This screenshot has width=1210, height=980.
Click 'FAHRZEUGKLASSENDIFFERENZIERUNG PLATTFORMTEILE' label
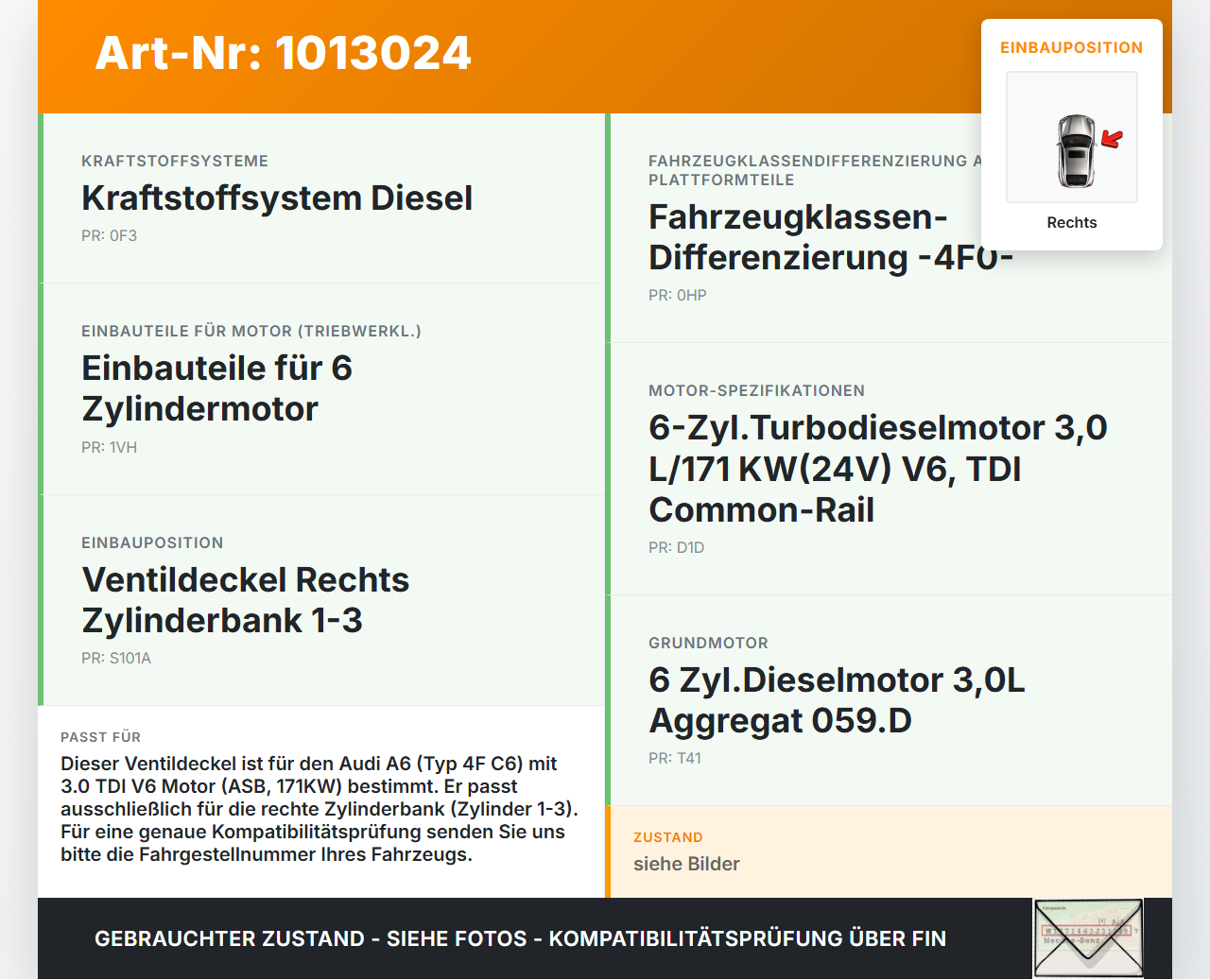[x=815, y=170]
